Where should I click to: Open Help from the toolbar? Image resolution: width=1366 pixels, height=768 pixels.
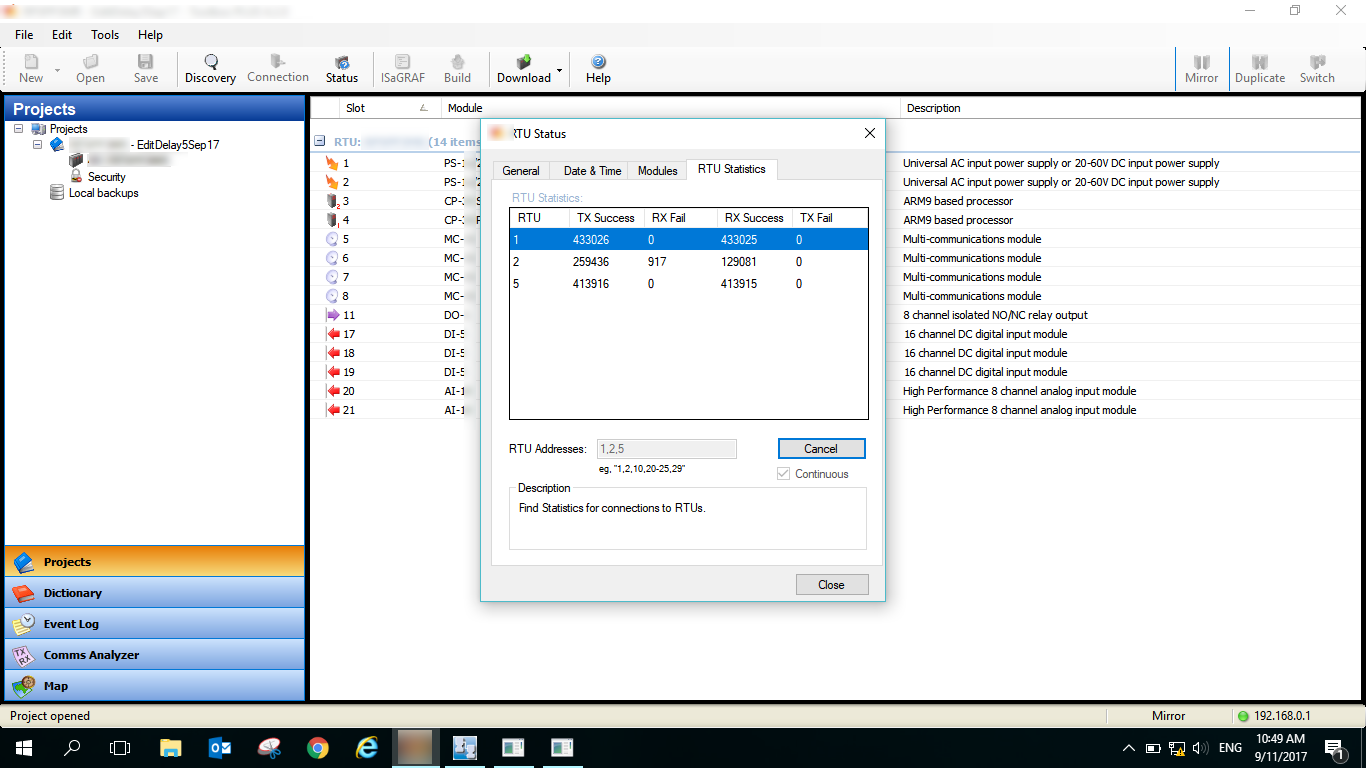(x=598, y=69)
